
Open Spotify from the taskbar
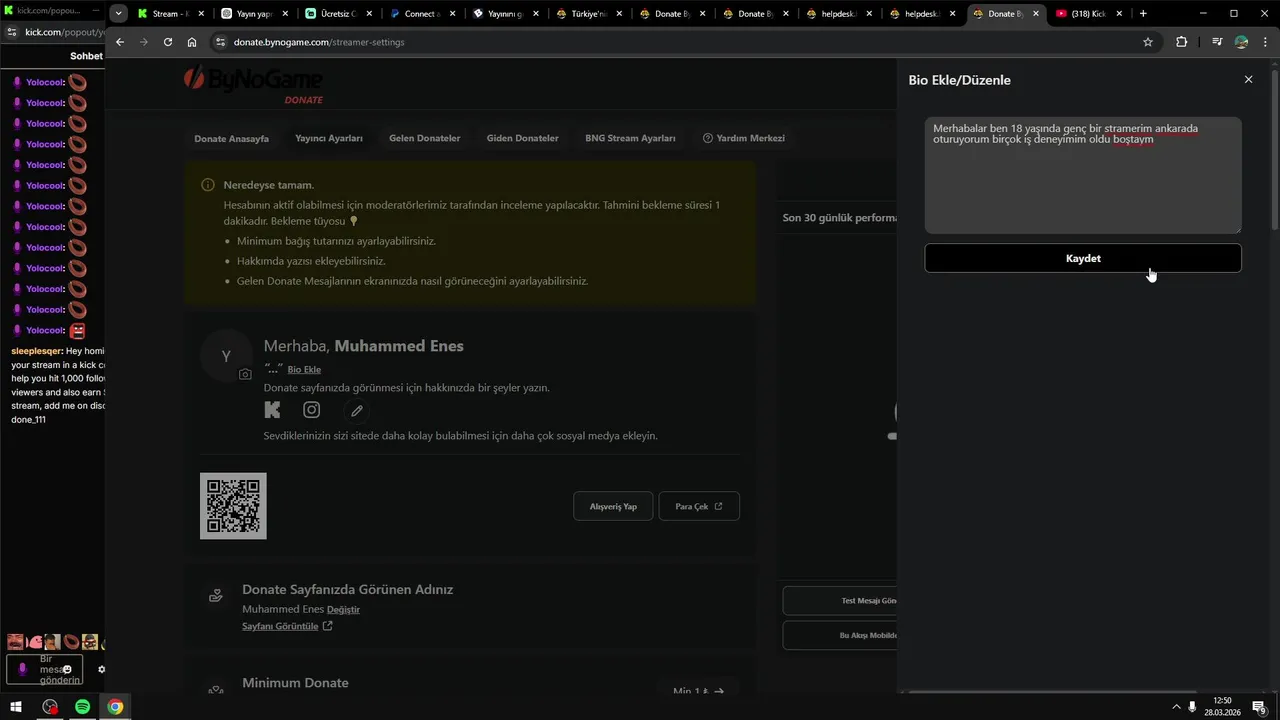[x=82, y=707]
